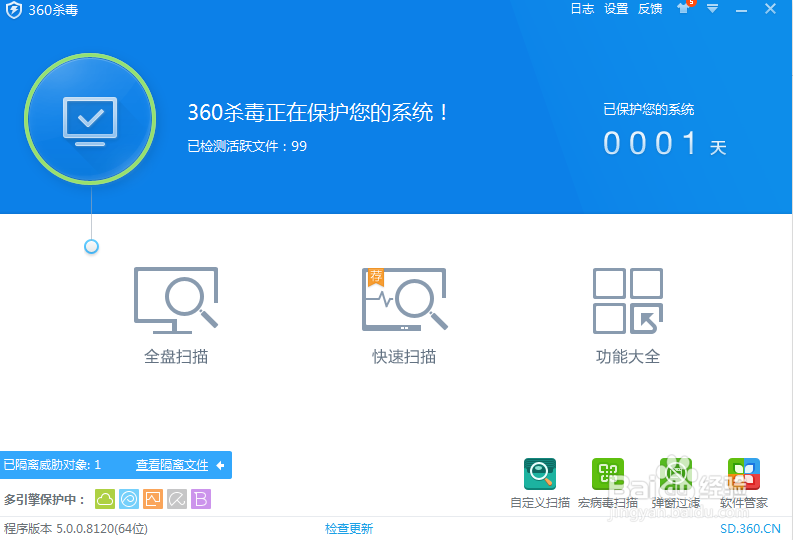The image size is (793, 540).
Task: Open 反馈 feedback
Action: [650, 9]
